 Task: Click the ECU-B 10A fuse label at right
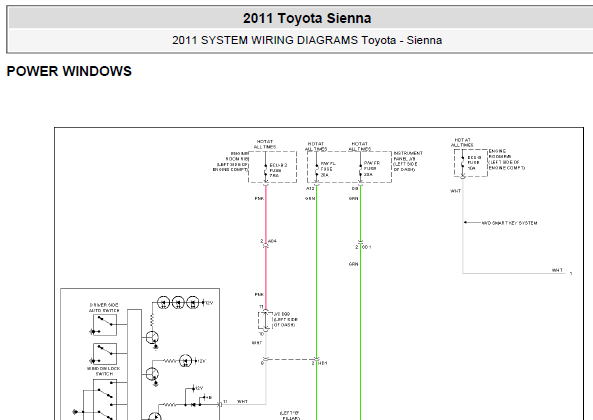pos(474,163)
